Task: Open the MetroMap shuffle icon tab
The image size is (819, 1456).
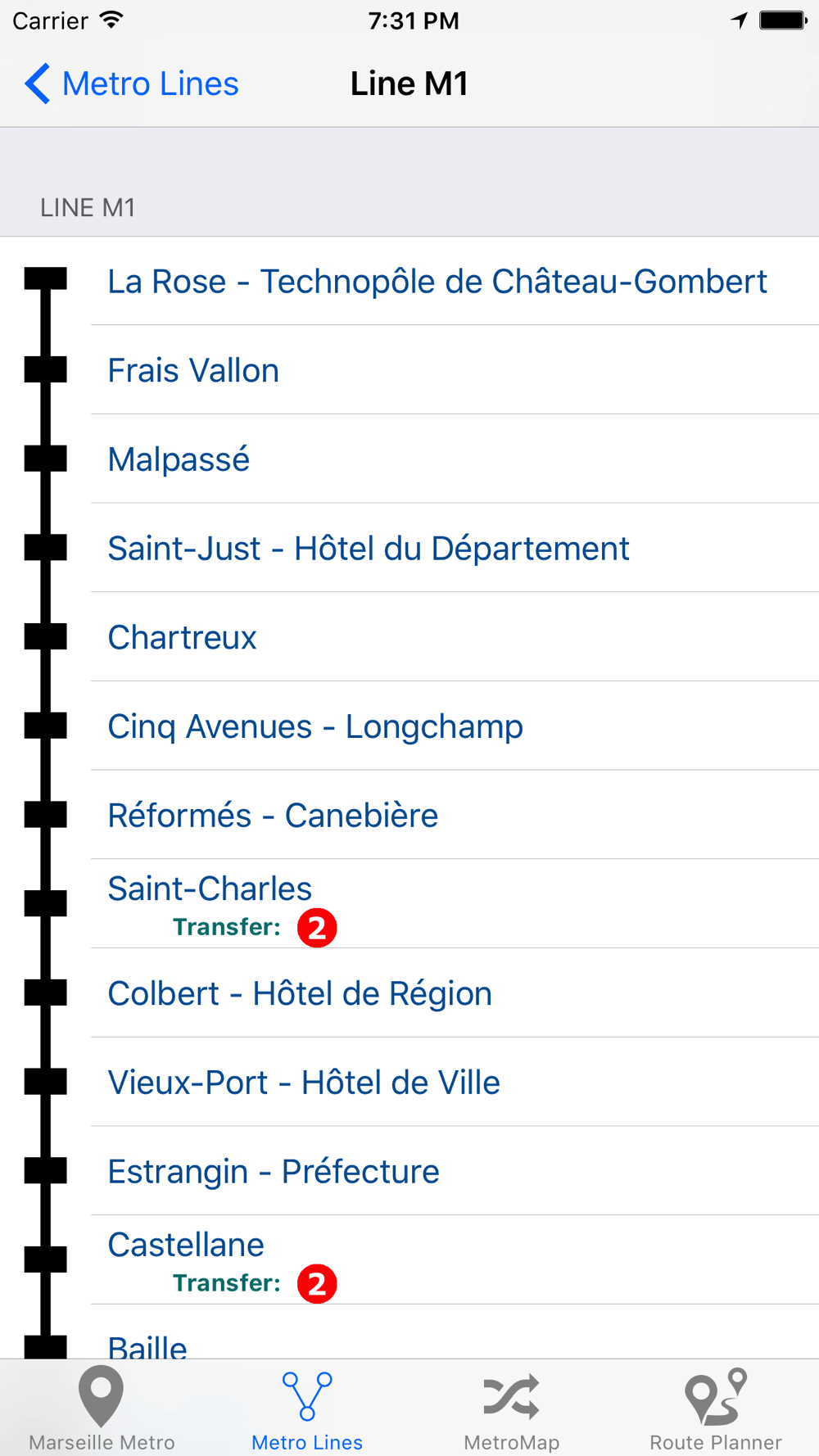Action: tap(512, 1397)
